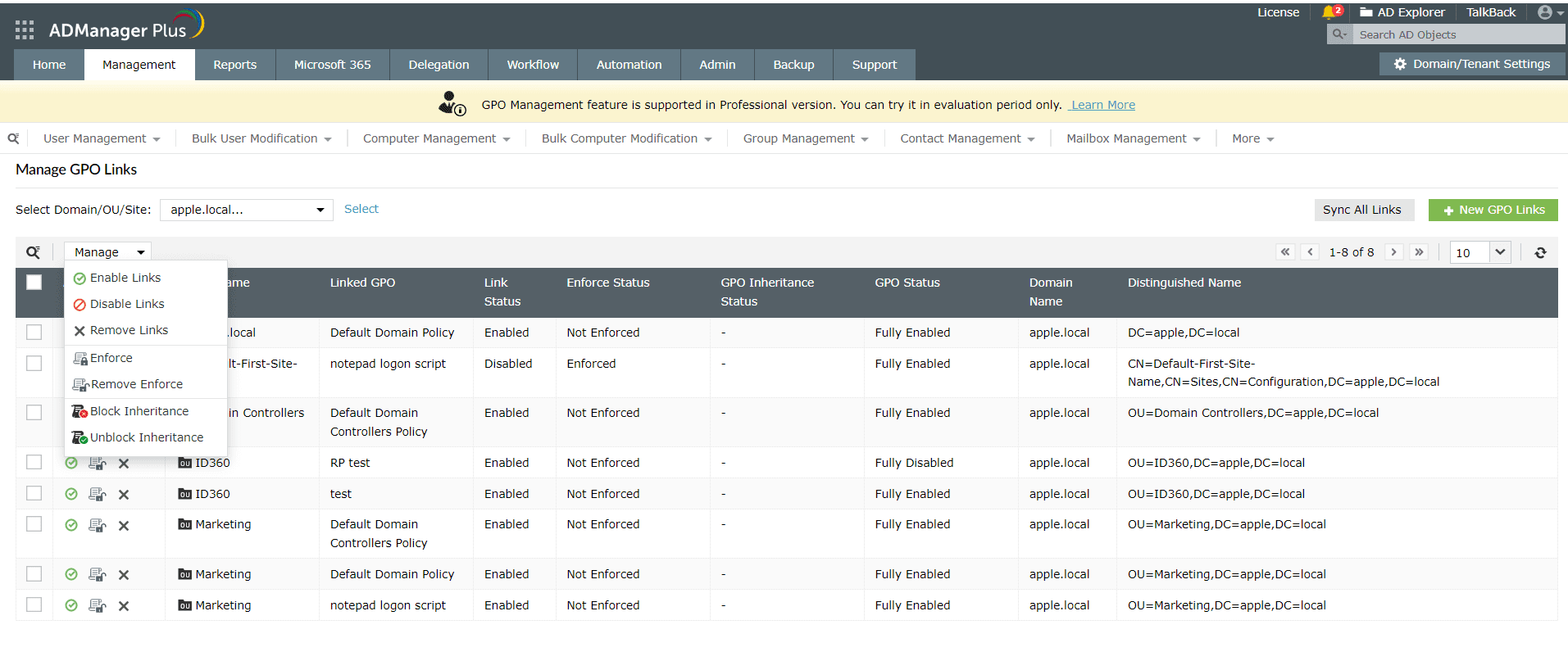The height and width of the screenshot is (661, 1568).
Task: Toggle the select-all checkbox in table header
Action: click(x=34, y=282)
